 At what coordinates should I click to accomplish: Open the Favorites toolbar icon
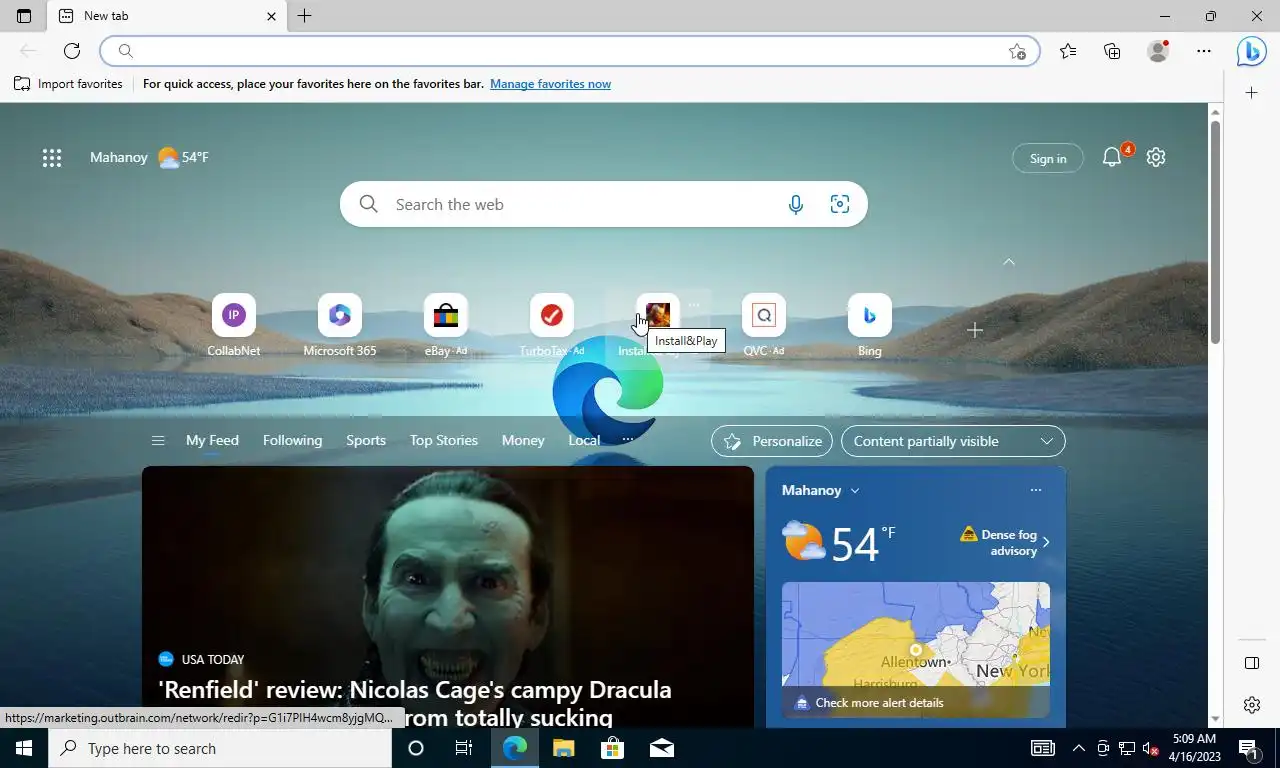[x=1068, y=51]
